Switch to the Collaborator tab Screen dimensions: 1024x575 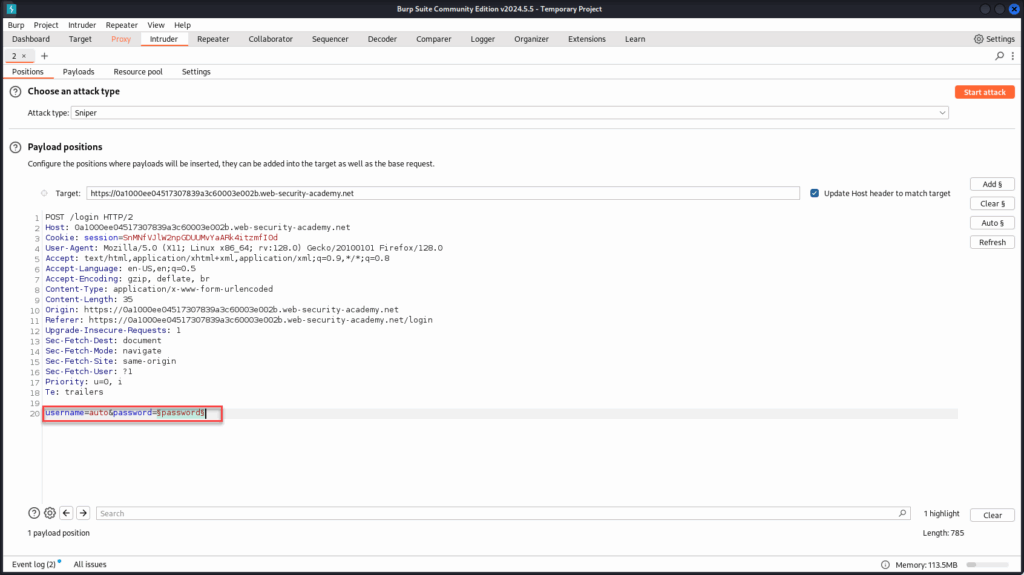(x=270, y=39)
